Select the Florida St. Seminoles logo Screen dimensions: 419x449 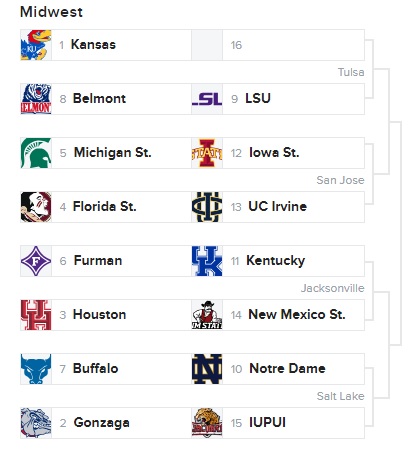(x=36, y=207)
